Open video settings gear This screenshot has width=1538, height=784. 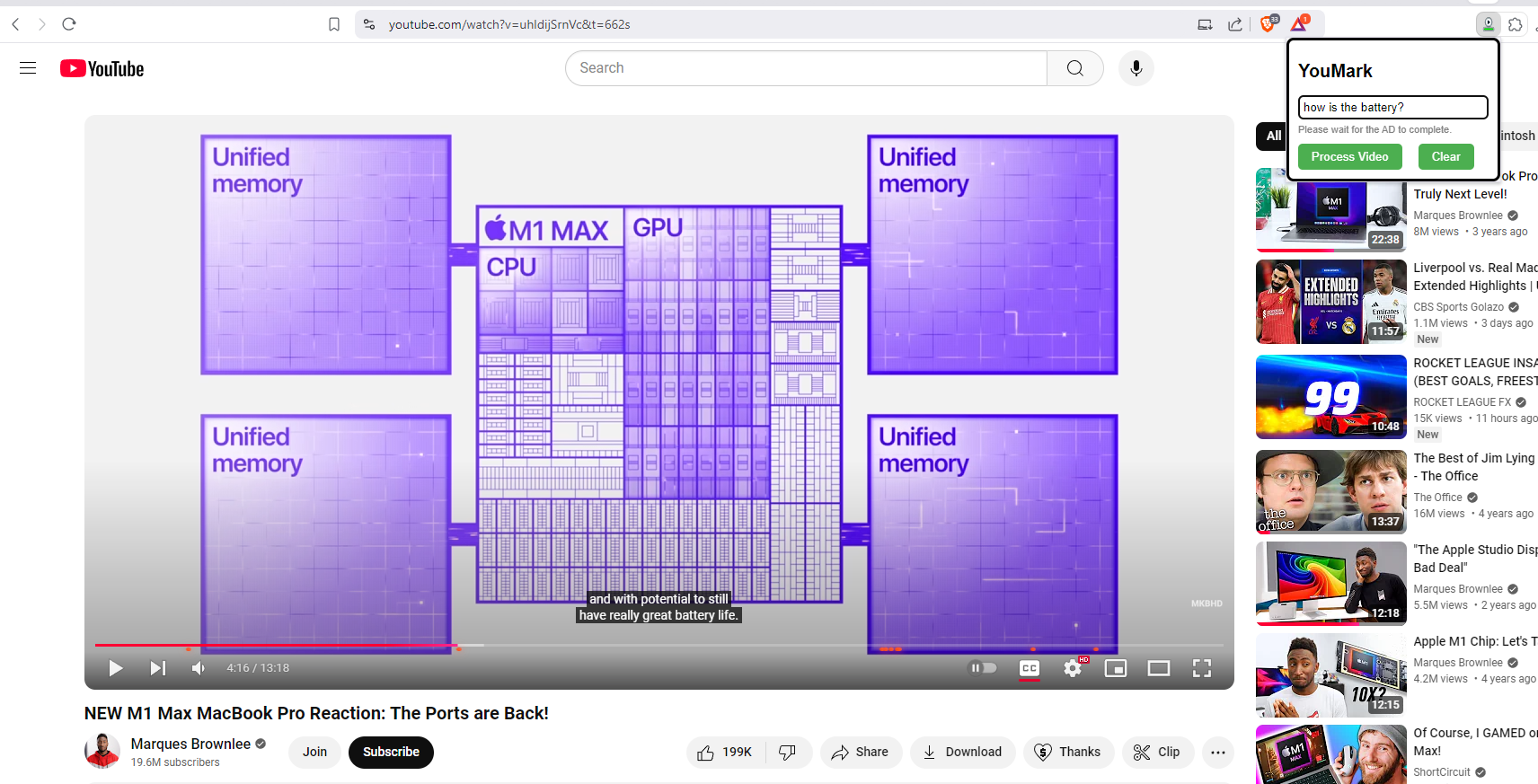point(1073,668)
